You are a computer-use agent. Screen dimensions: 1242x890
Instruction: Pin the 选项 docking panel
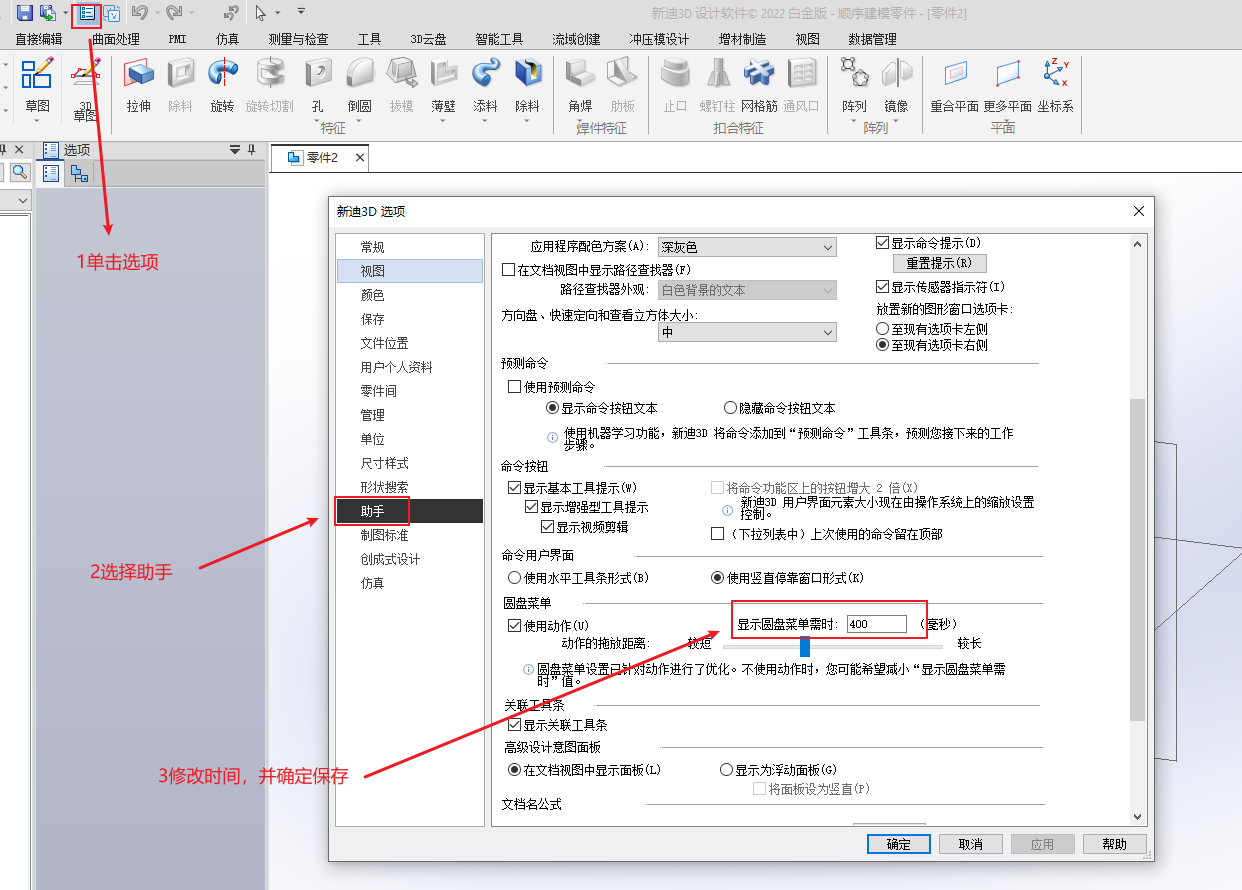[x=251, y=150]
